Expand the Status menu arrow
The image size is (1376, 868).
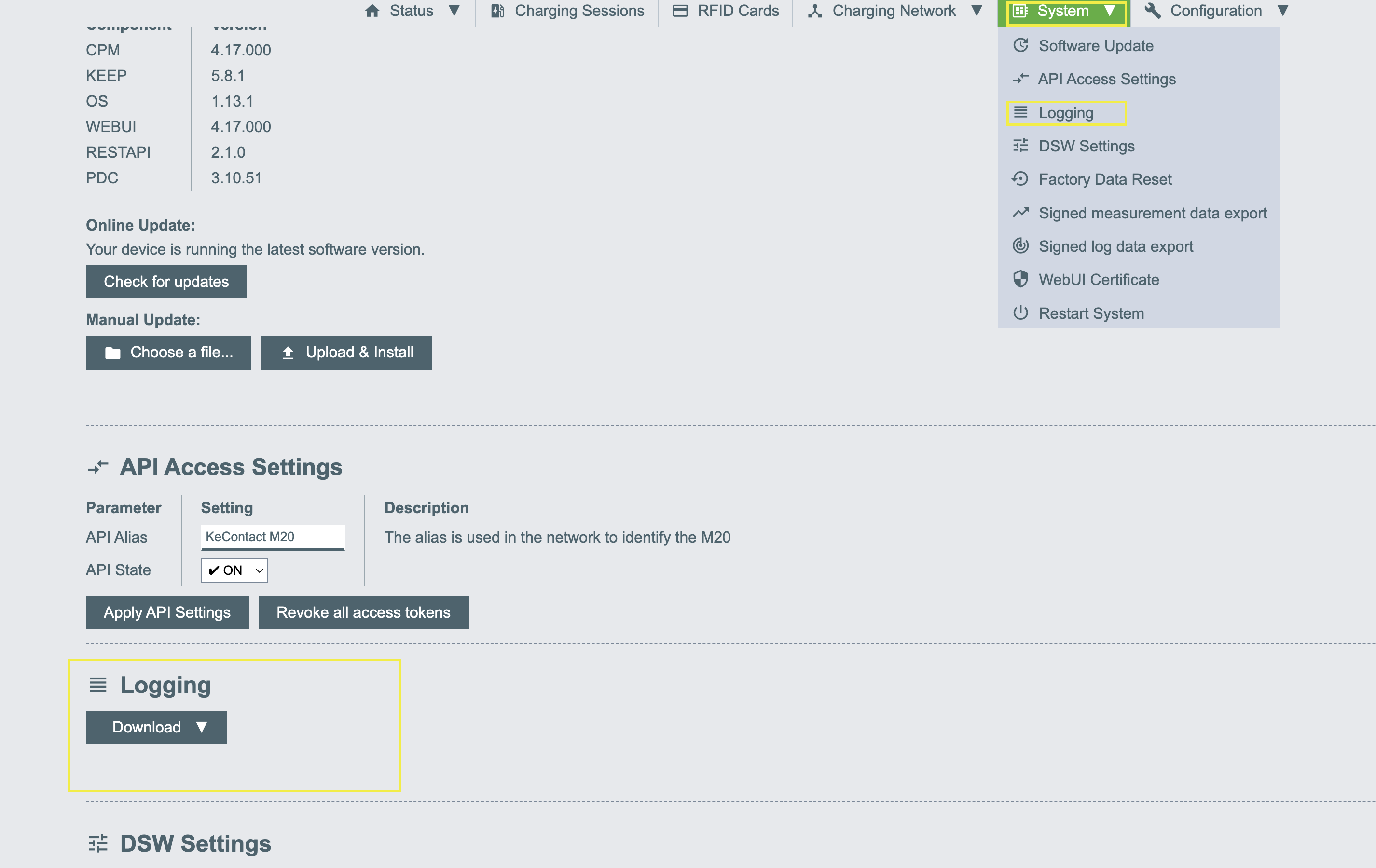point(454,11)
